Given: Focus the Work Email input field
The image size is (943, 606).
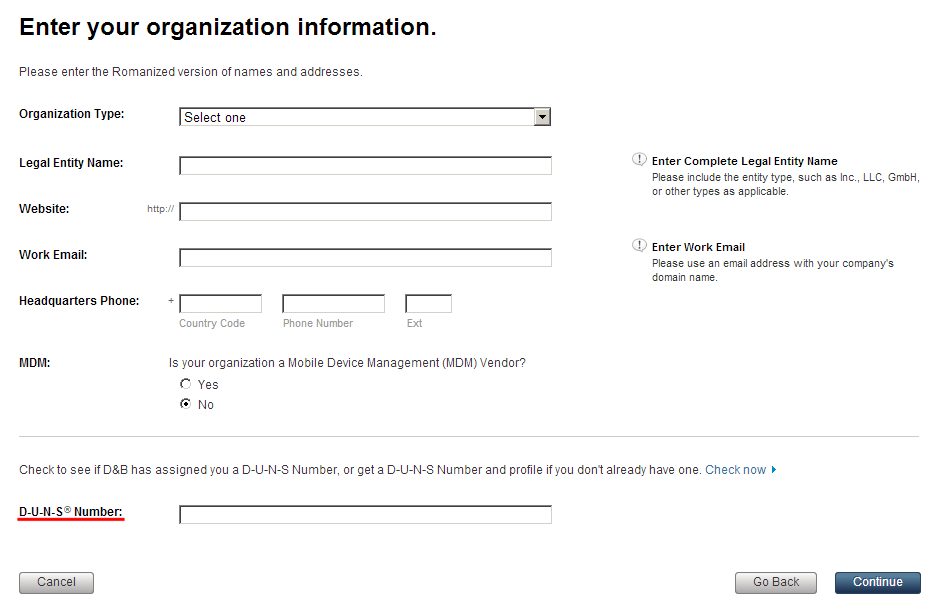Looking at the screenshot, I should pyautogui.click(x=365, y=257).
